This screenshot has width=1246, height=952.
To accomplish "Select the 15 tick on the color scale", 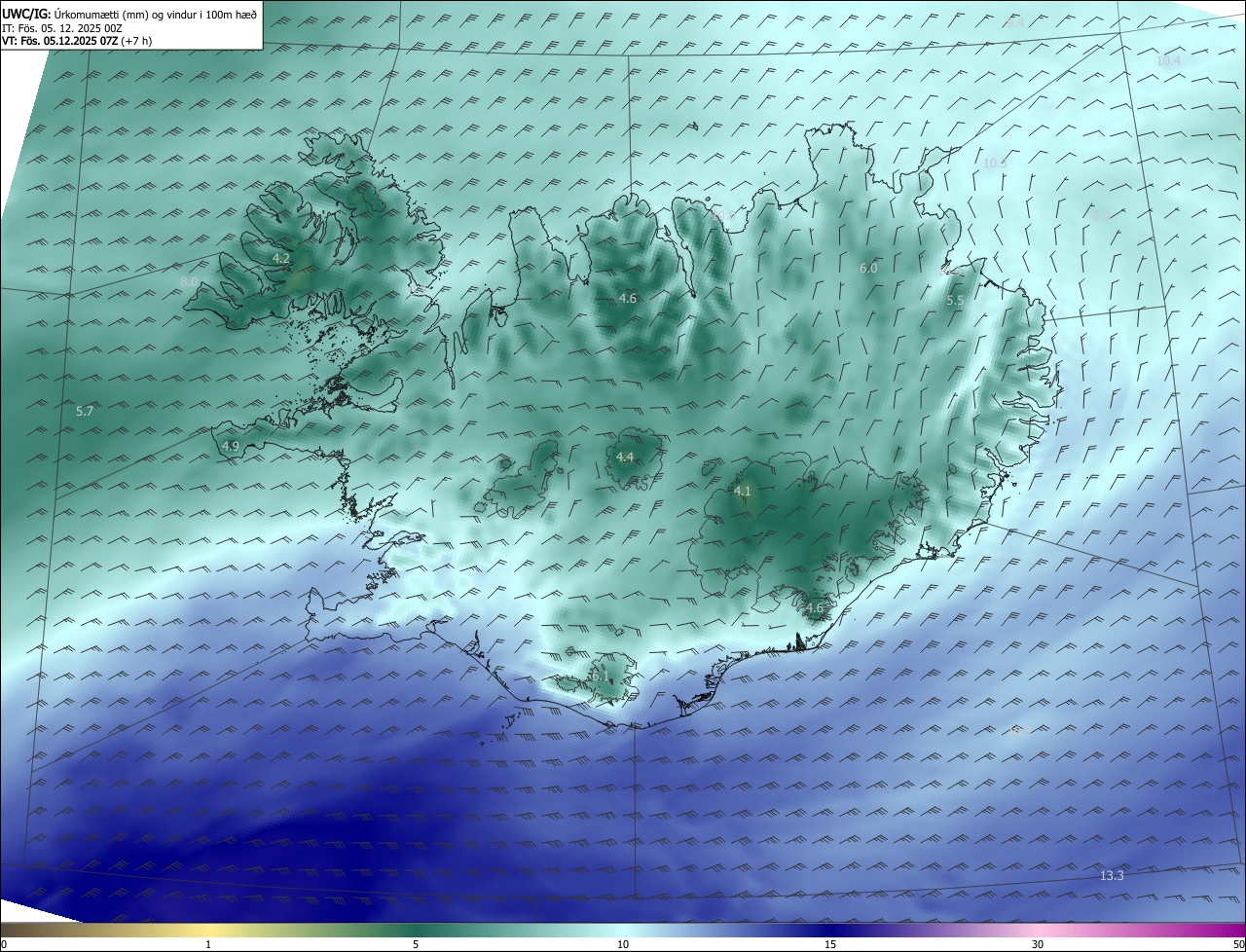I will tap(830, 944).
